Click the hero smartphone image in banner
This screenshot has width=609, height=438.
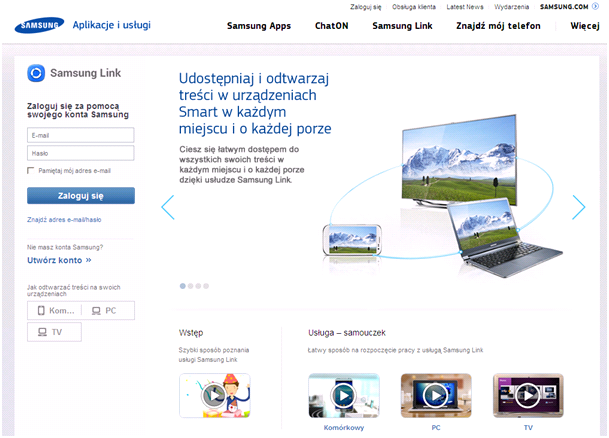tap(352, 240)
